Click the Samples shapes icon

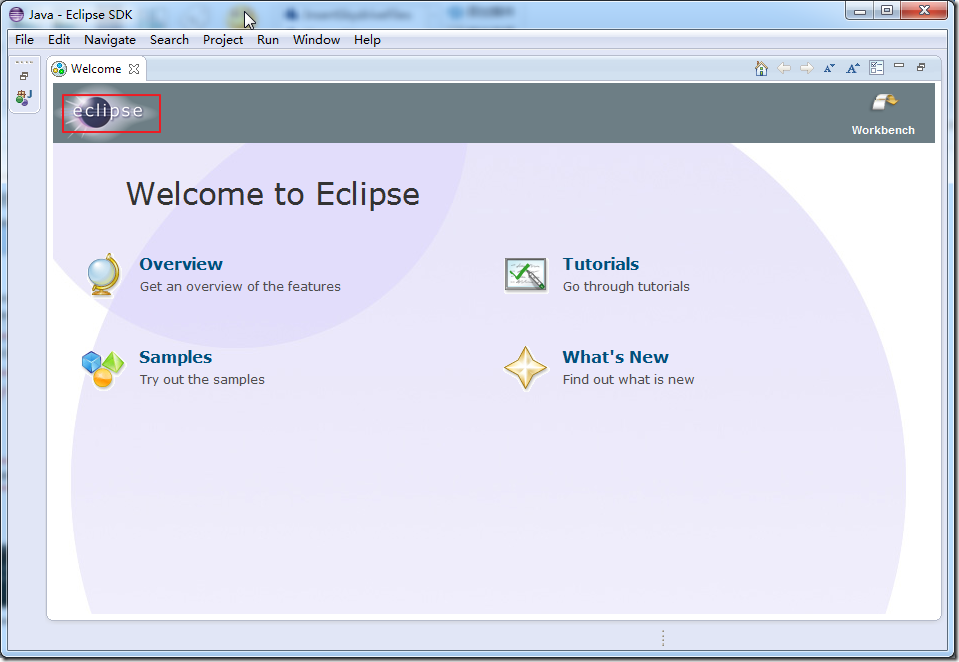point(103,370)
